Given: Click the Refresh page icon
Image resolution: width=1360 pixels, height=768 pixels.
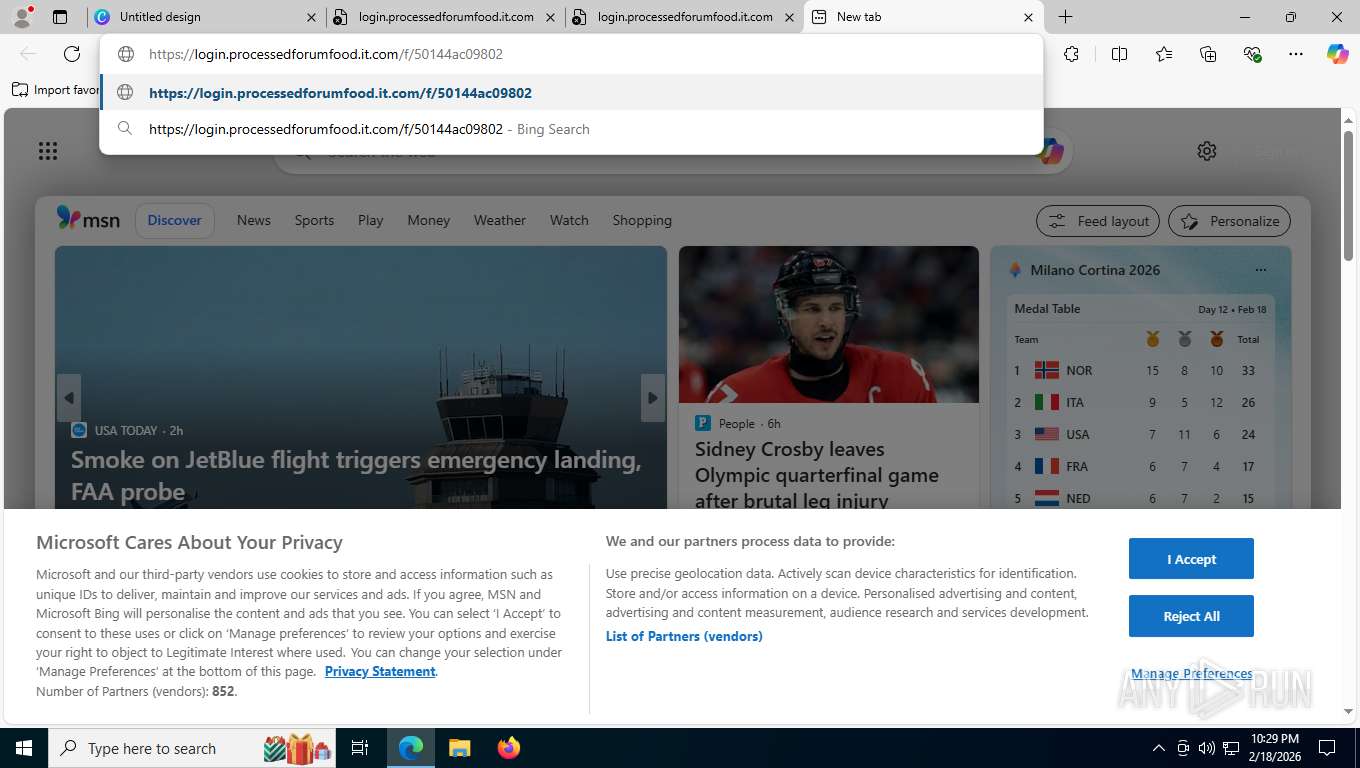Looking at the screenshot, I should point(72,54).
